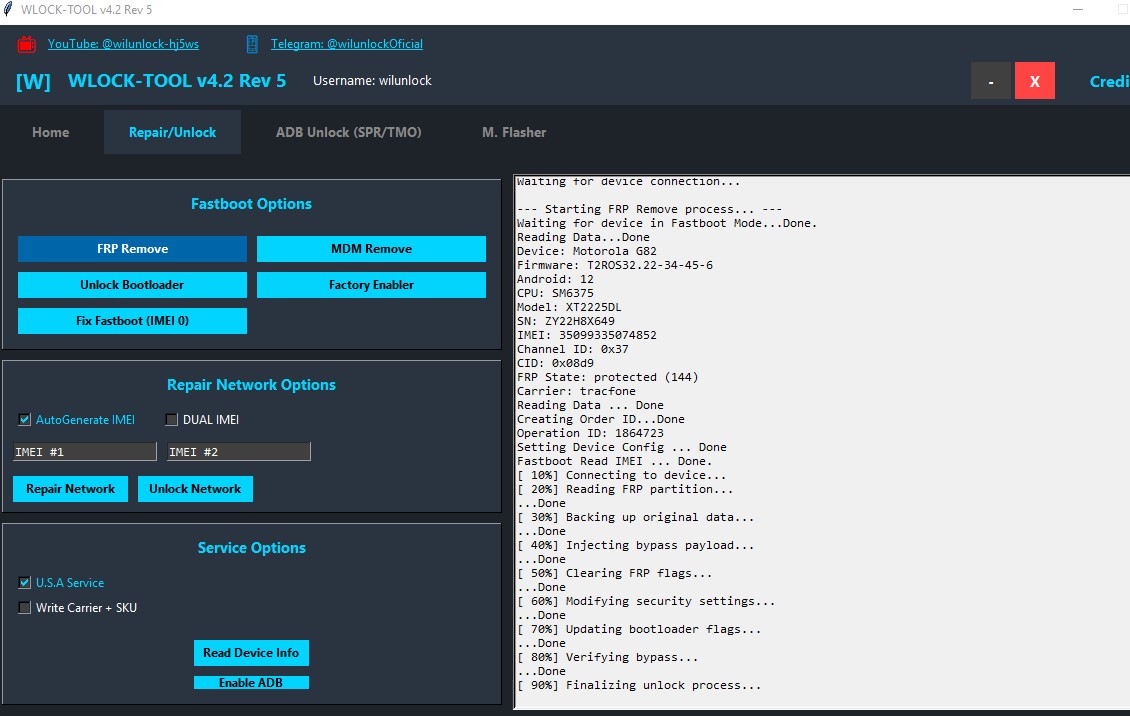Click log line IMEI: 35099335074852
Viewport: 1130px width, 716px height.
point(587,335)
